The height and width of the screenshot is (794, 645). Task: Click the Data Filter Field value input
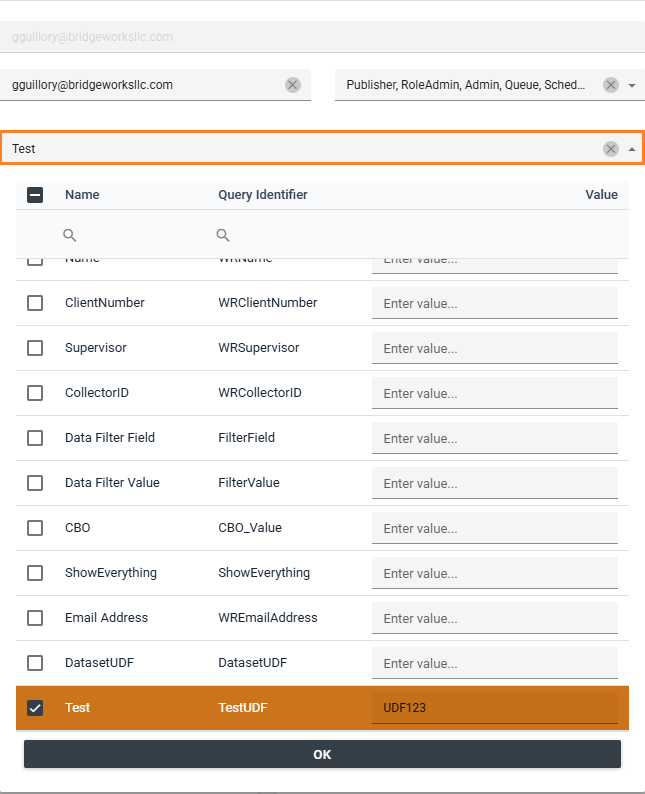pos(495,438)
